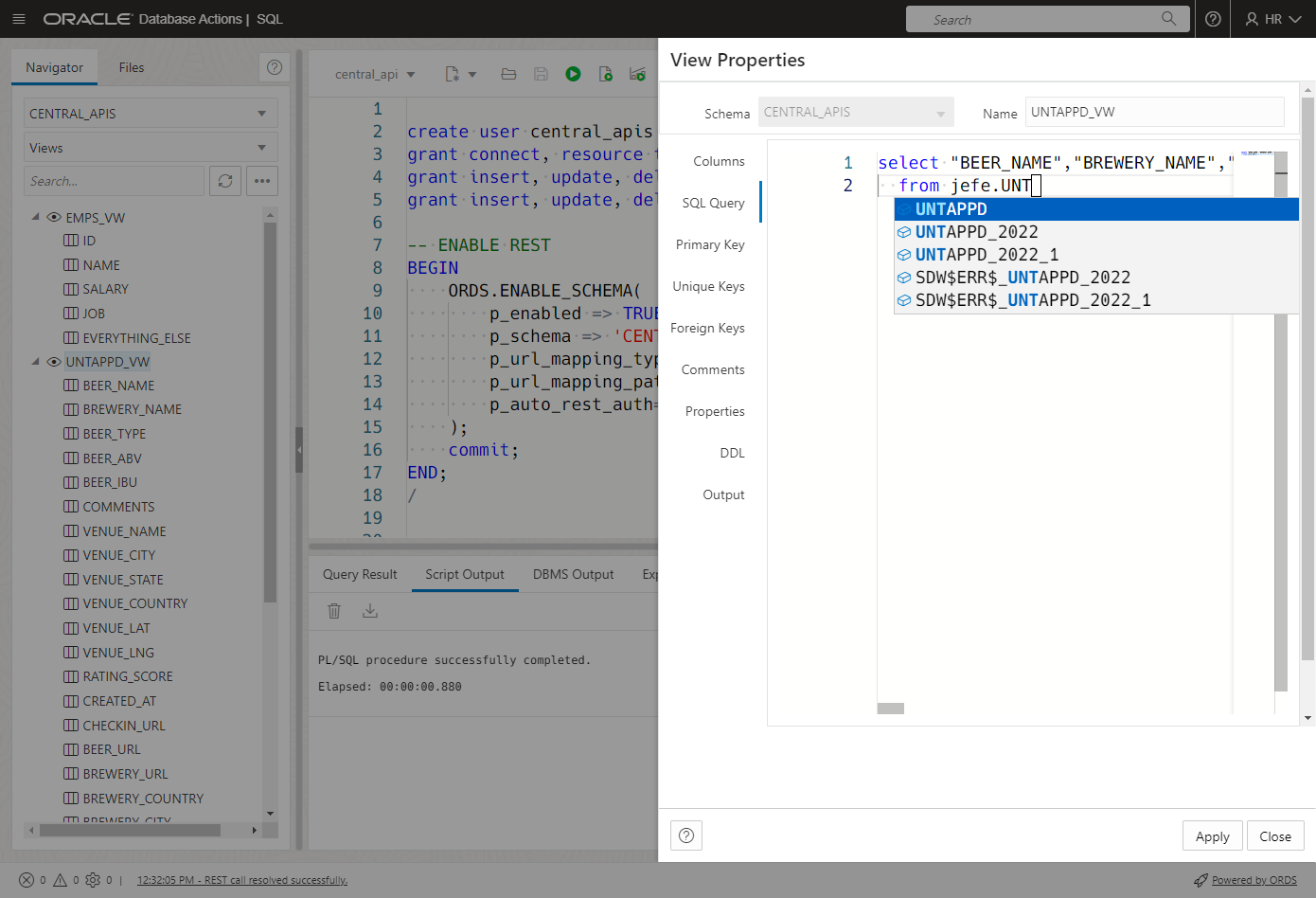Click the errors icon in the status bar
Image resolution: width=1316 pixels, height=898 pixels.
pyautogui.click(x=27, y=880)
